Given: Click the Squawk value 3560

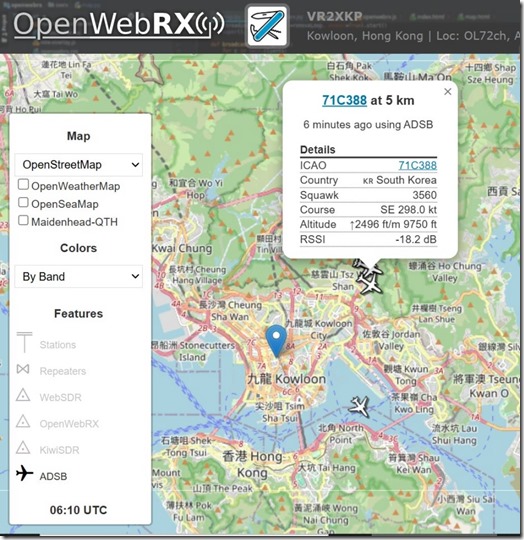Looking at the screenshot, I should point(425,195).
